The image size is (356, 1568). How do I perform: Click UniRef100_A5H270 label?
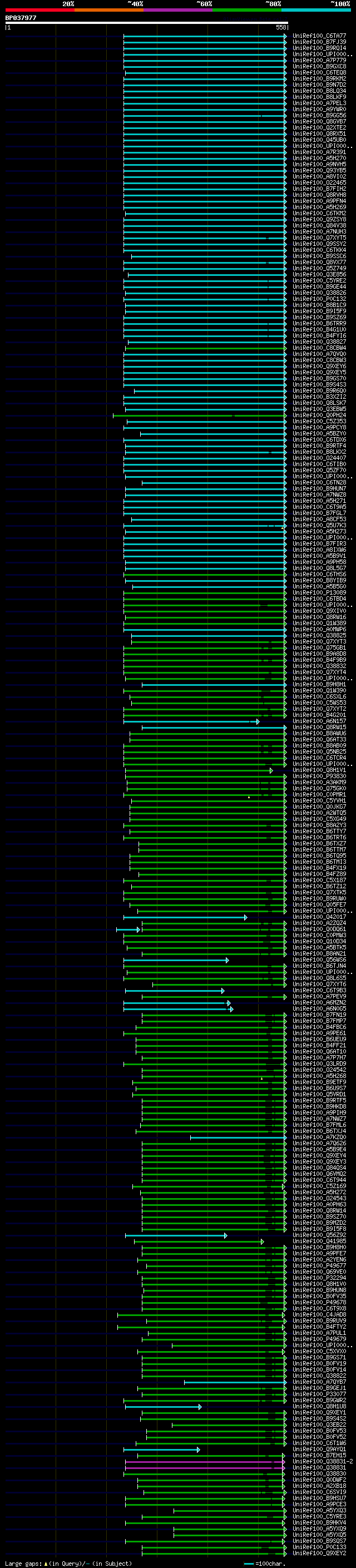pyautogui.click(x=319, y=159)
